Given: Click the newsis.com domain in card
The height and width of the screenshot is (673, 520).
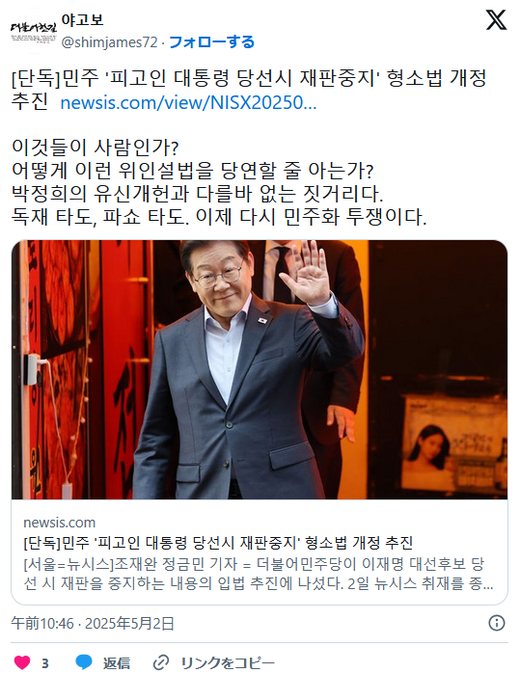Looking at the screenshot, I should pyautogui.click(x=59, y=522).
